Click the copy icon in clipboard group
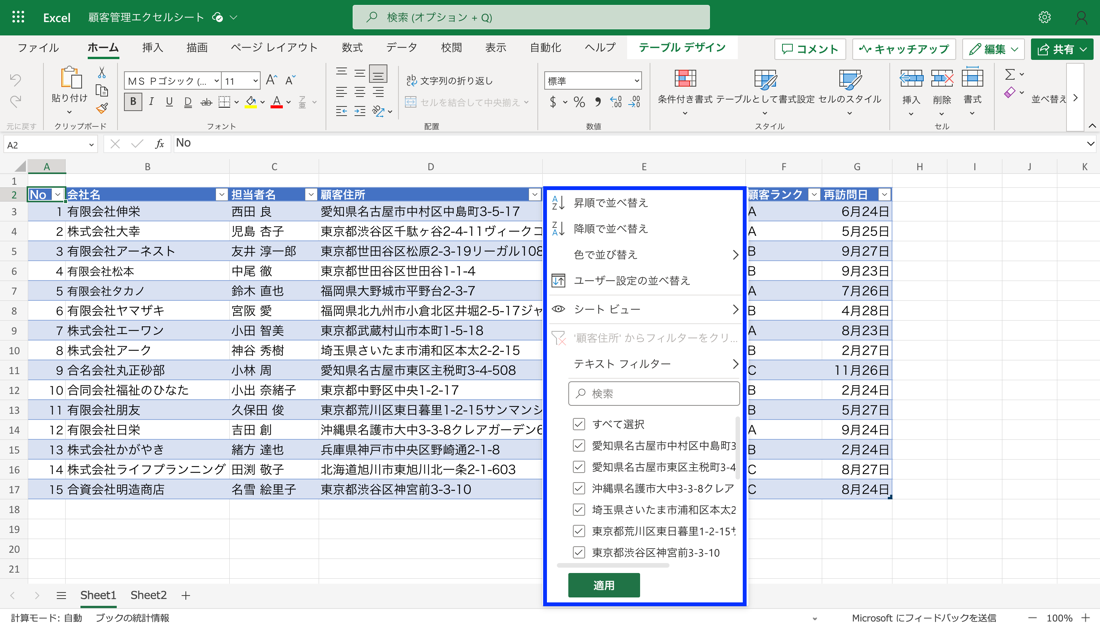1100x626 pixels. (x=102, y=91)
